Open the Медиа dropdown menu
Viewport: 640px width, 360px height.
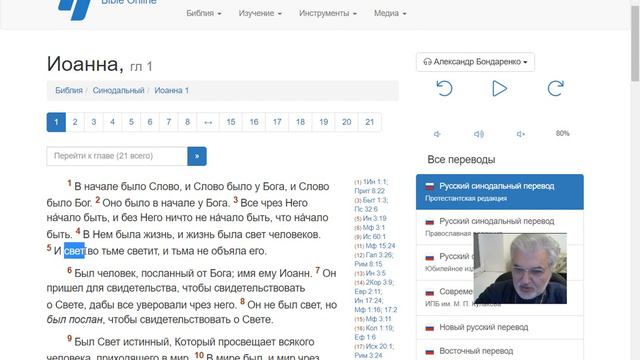[x=390, y=13]
